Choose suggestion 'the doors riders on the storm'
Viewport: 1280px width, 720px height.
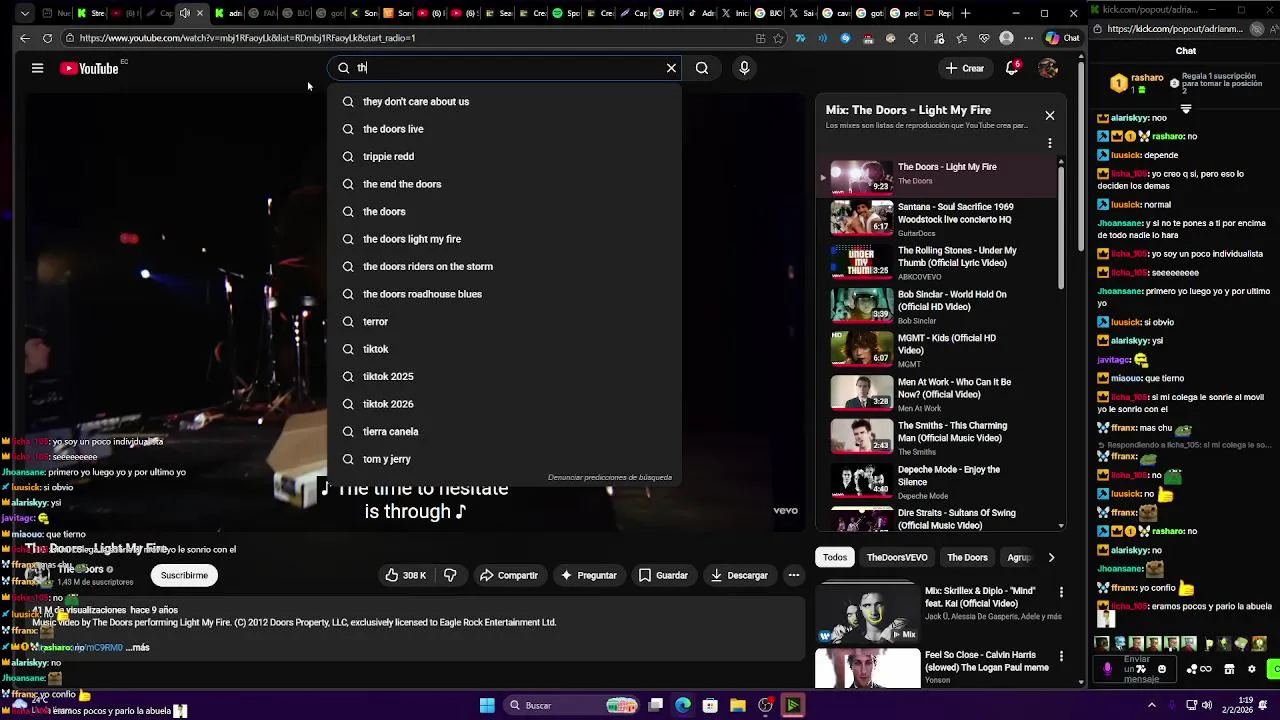pos(504,266)
